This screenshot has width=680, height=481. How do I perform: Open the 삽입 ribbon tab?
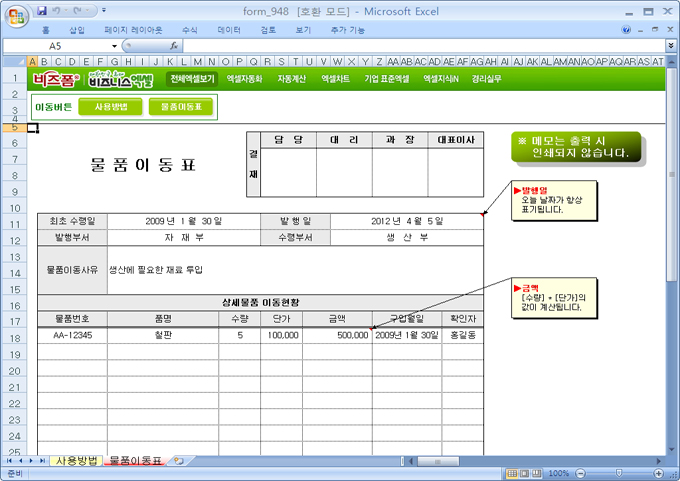[76, 30]
